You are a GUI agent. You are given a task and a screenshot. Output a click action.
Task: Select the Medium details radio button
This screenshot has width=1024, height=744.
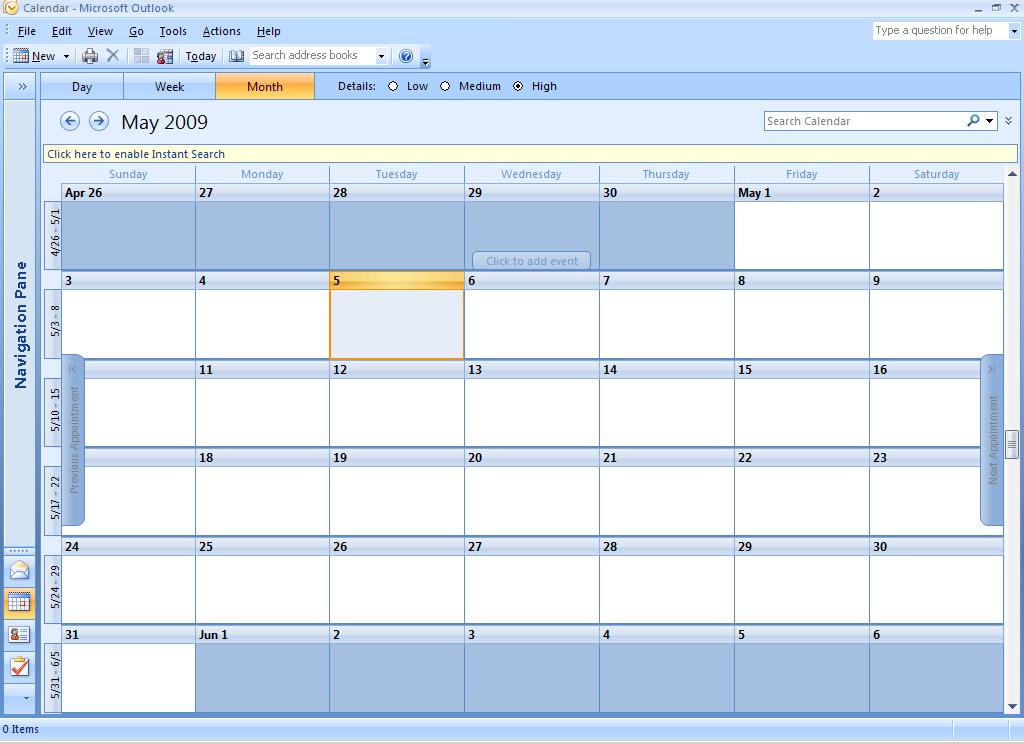(x=445, y=86)
